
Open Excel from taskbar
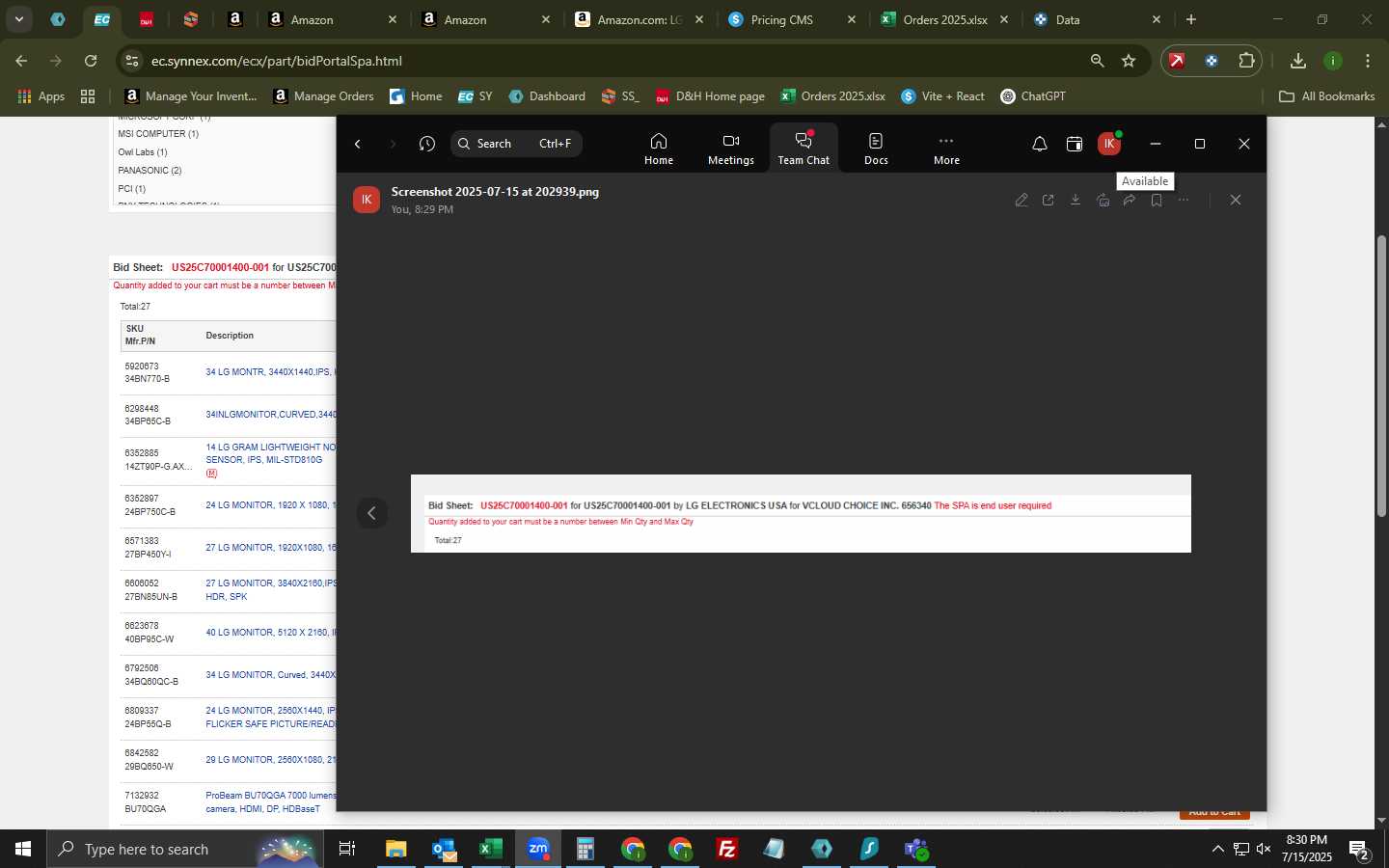491,849
